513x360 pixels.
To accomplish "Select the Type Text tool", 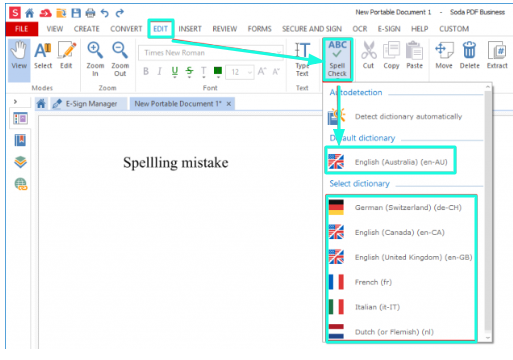I will coord(302,59).
